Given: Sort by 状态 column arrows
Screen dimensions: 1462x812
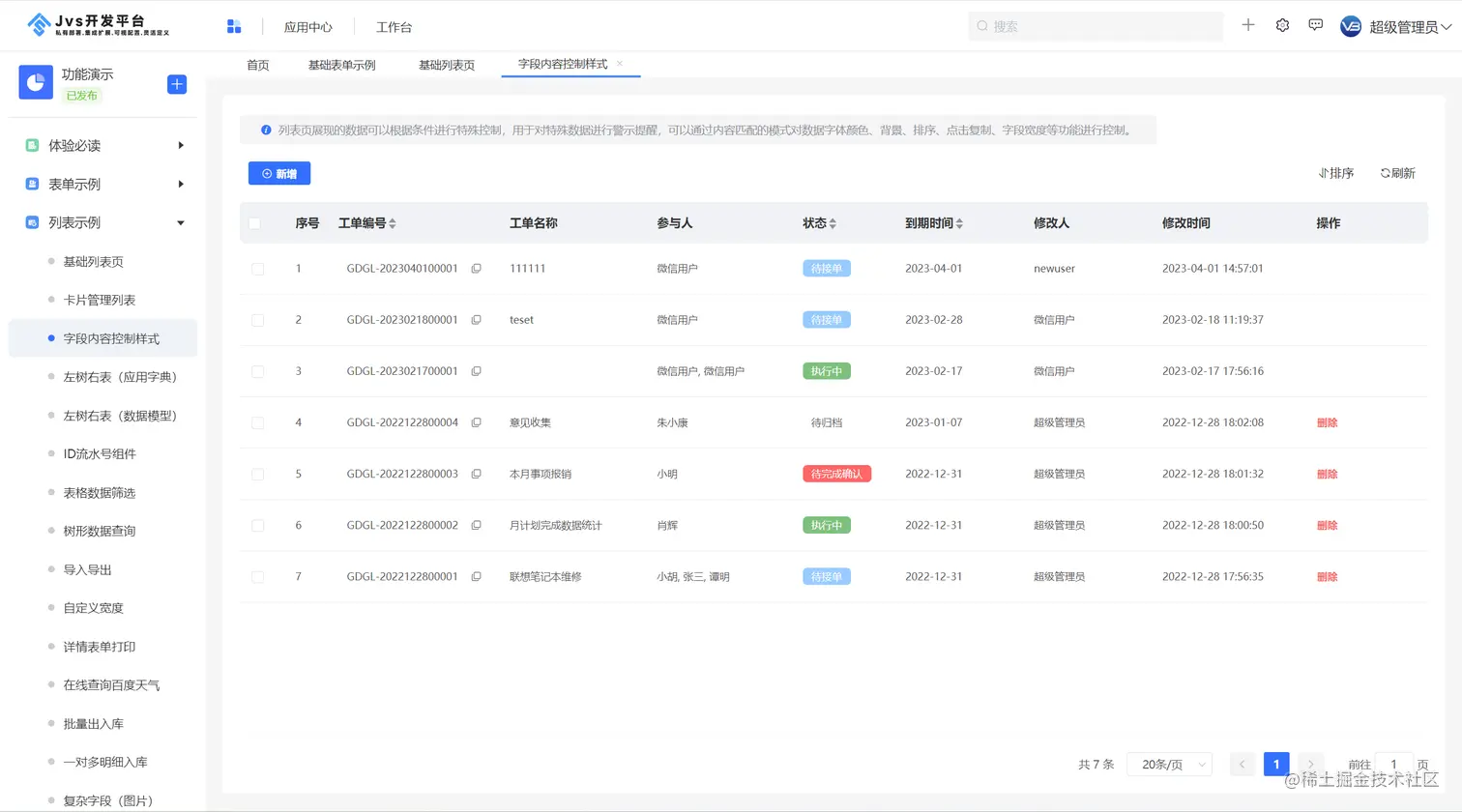Looking at the screenshot, I should 833,223.
